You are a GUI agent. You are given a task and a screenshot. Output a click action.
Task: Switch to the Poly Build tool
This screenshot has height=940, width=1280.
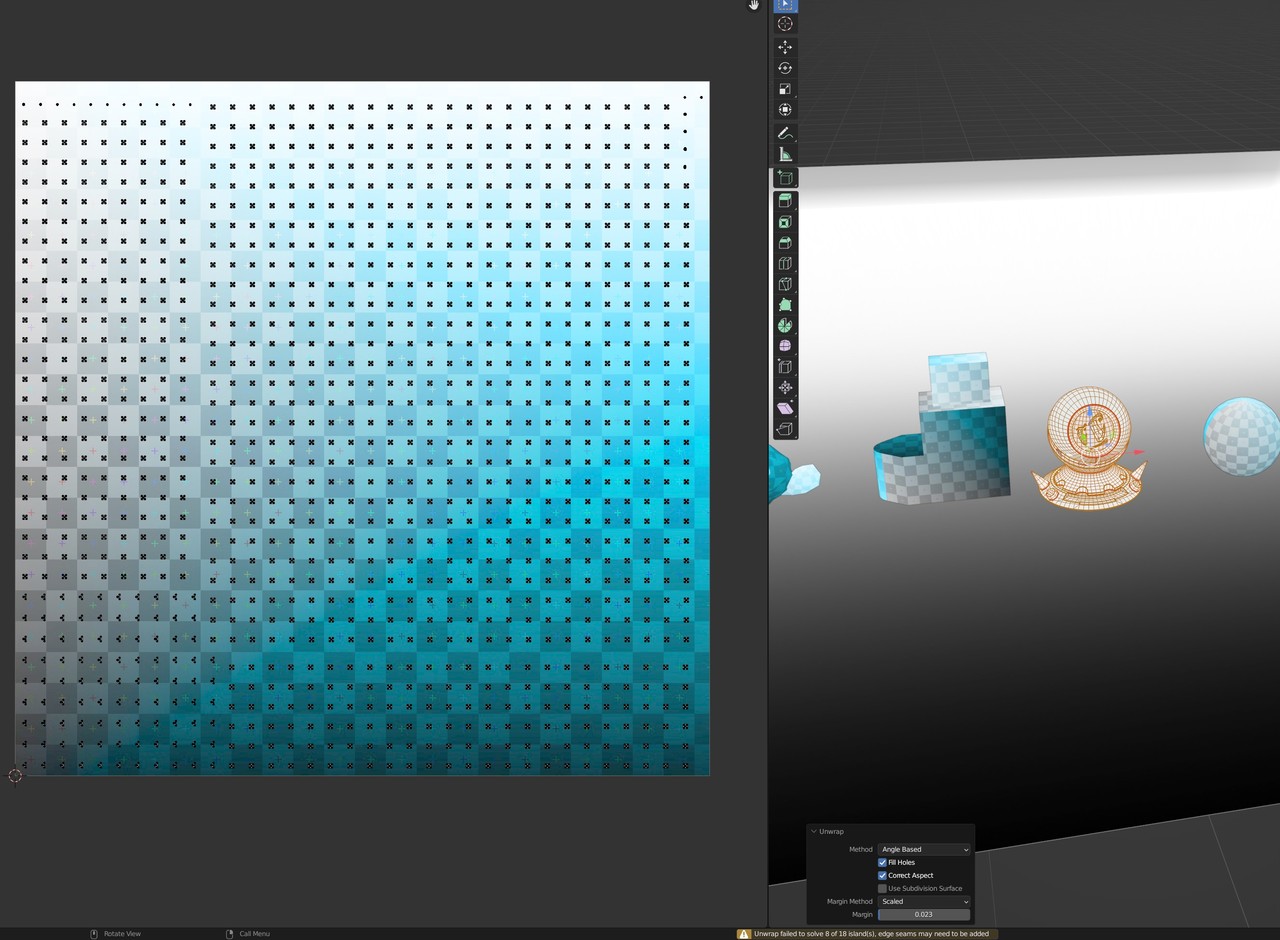pyautogui.click(x=785, y=305)
